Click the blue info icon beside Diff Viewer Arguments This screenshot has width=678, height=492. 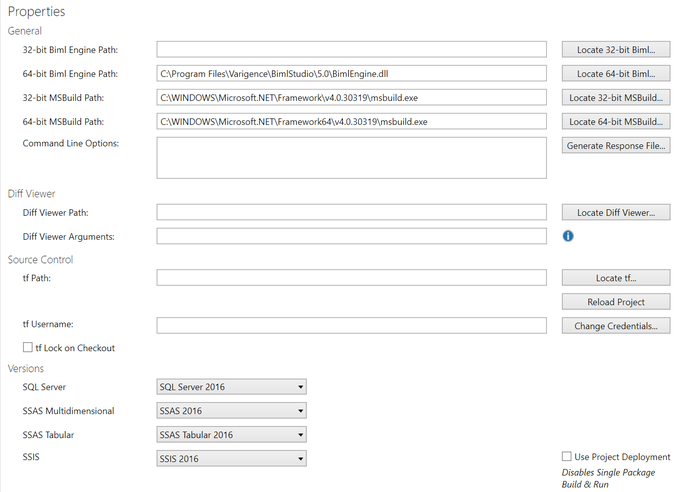[x=568, y=236]
